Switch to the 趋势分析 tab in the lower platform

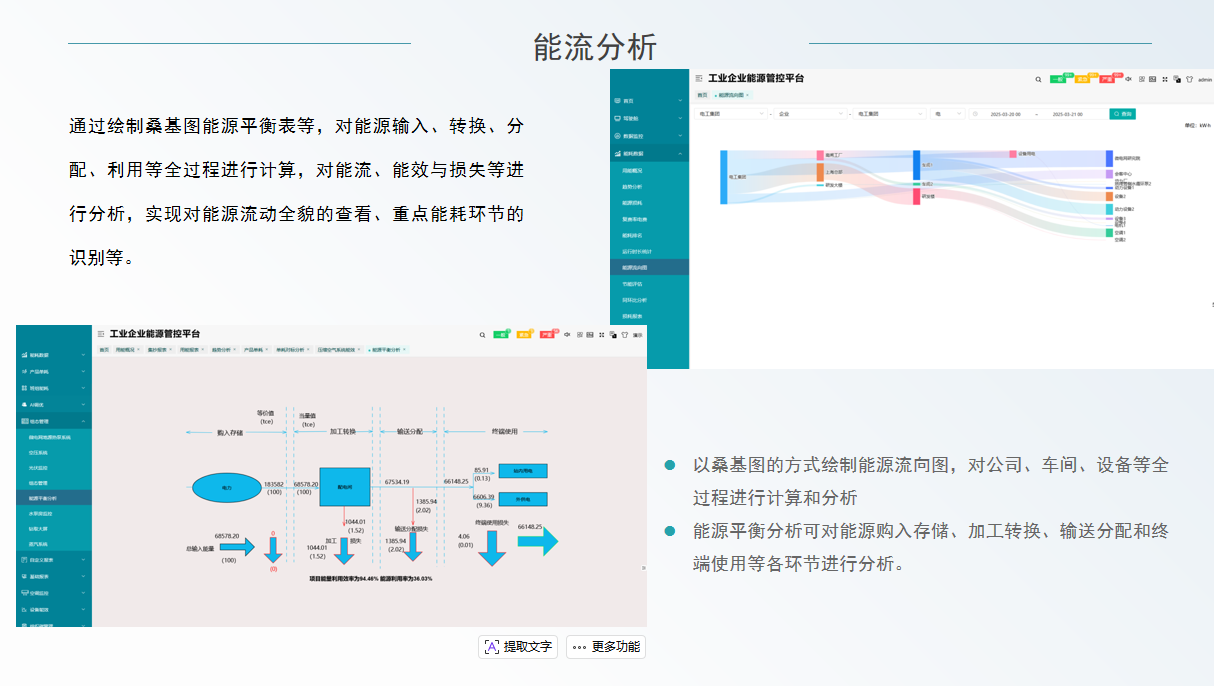221,350
